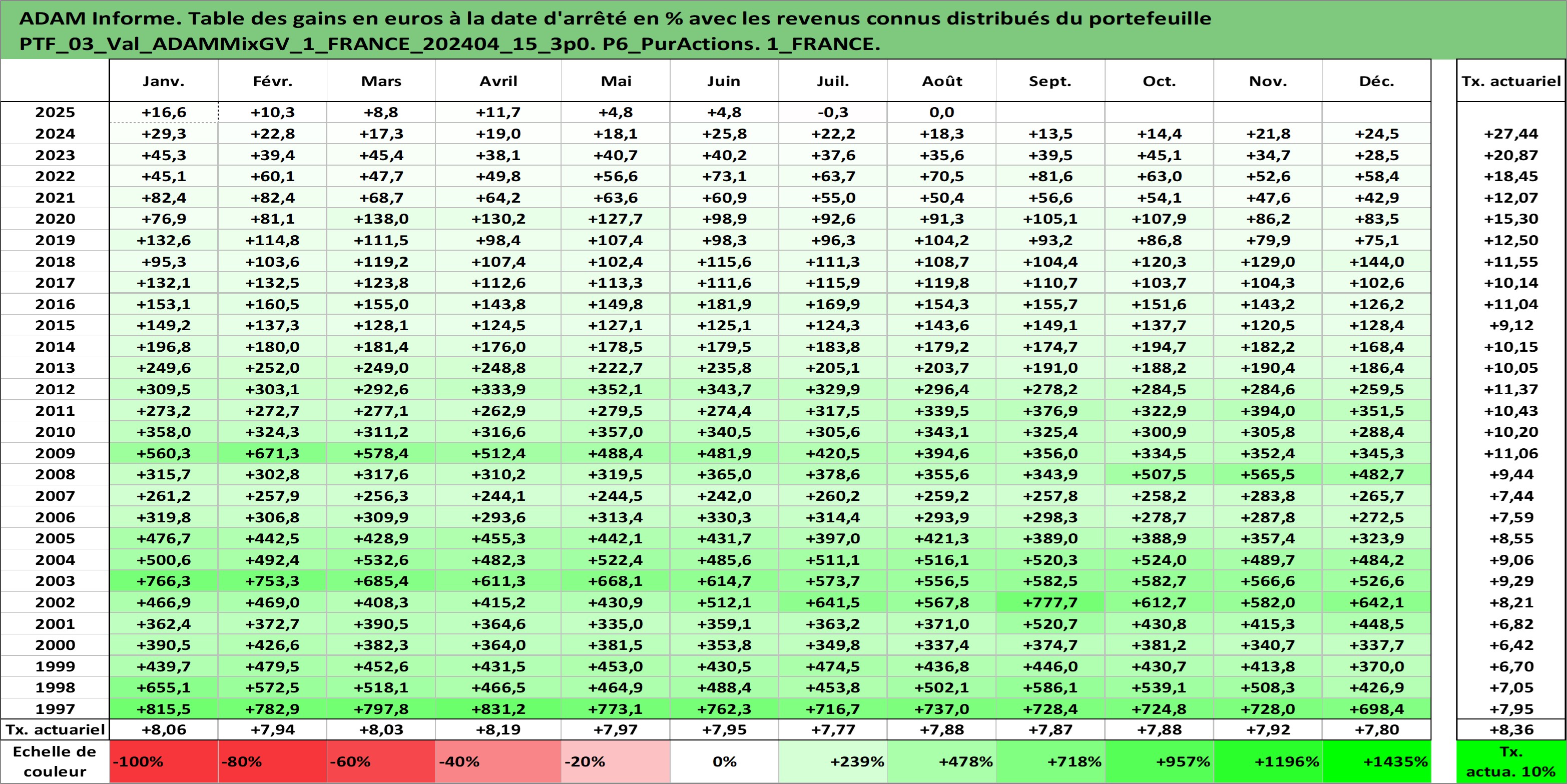
Task: Click the '+239%' light green swatch
Action: coord(833,761)
